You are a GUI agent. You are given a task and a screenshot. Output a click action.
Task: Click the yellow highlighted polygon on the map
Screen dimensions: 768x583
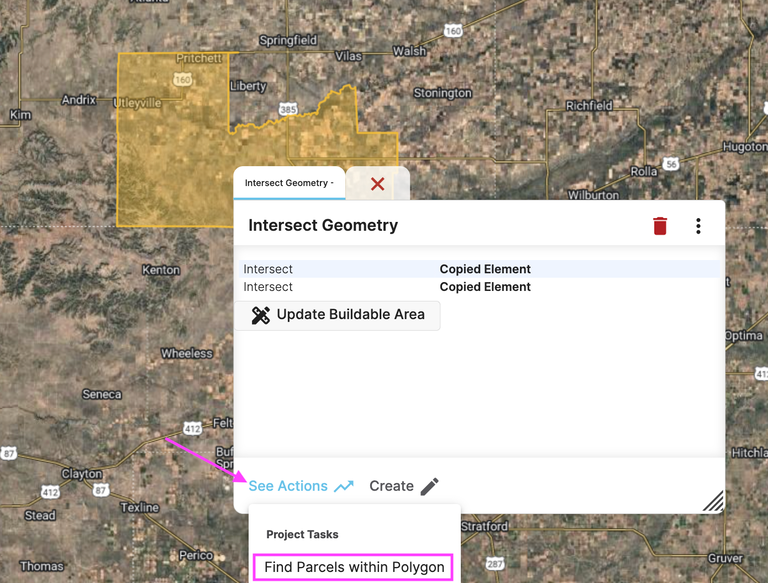pyautogui.click(x=170, y=150)
